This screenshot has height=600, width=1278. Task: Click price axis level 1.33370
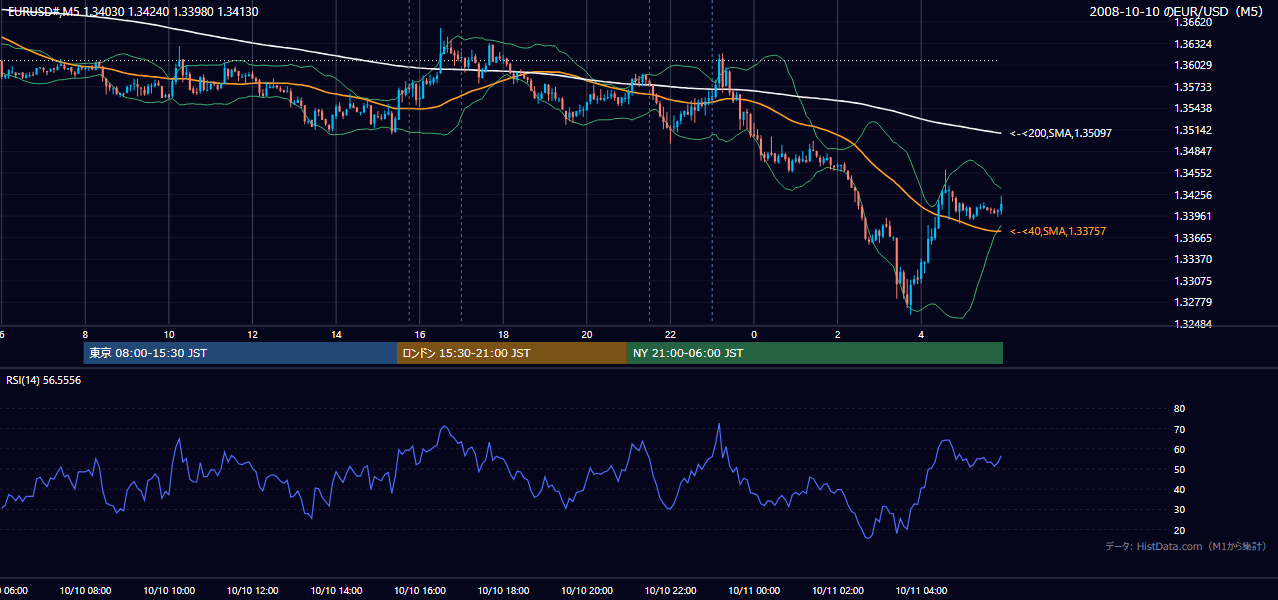pos(1194,259)
